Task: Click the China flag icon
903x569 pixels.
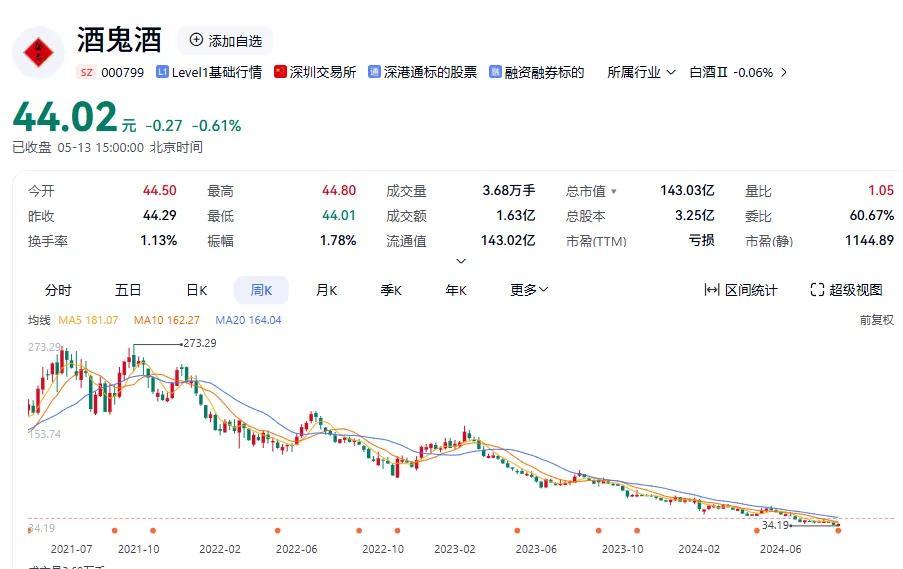Action: (x=280, y=72)
